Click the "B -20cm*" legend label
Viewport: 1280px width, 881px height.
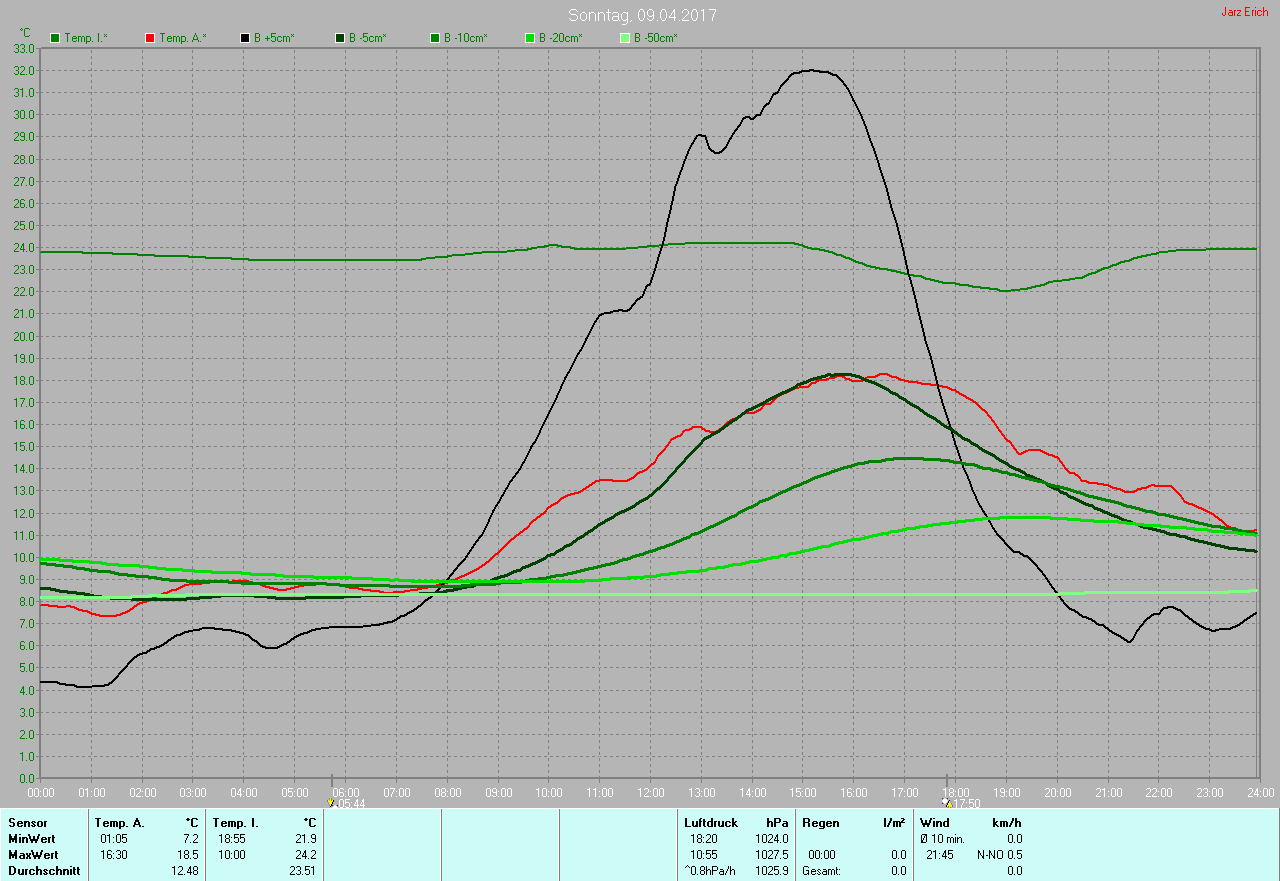(x=561, y=38)
